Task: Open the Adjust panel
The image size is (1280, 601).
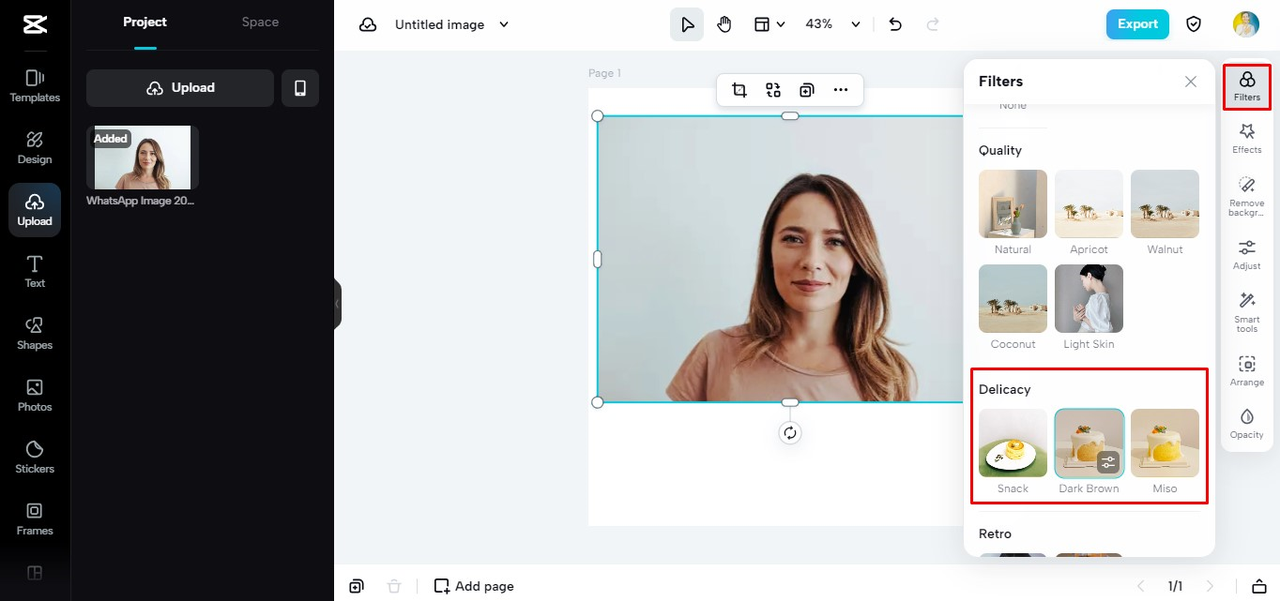Action: pyautogui.click(x=1247, y=255)
